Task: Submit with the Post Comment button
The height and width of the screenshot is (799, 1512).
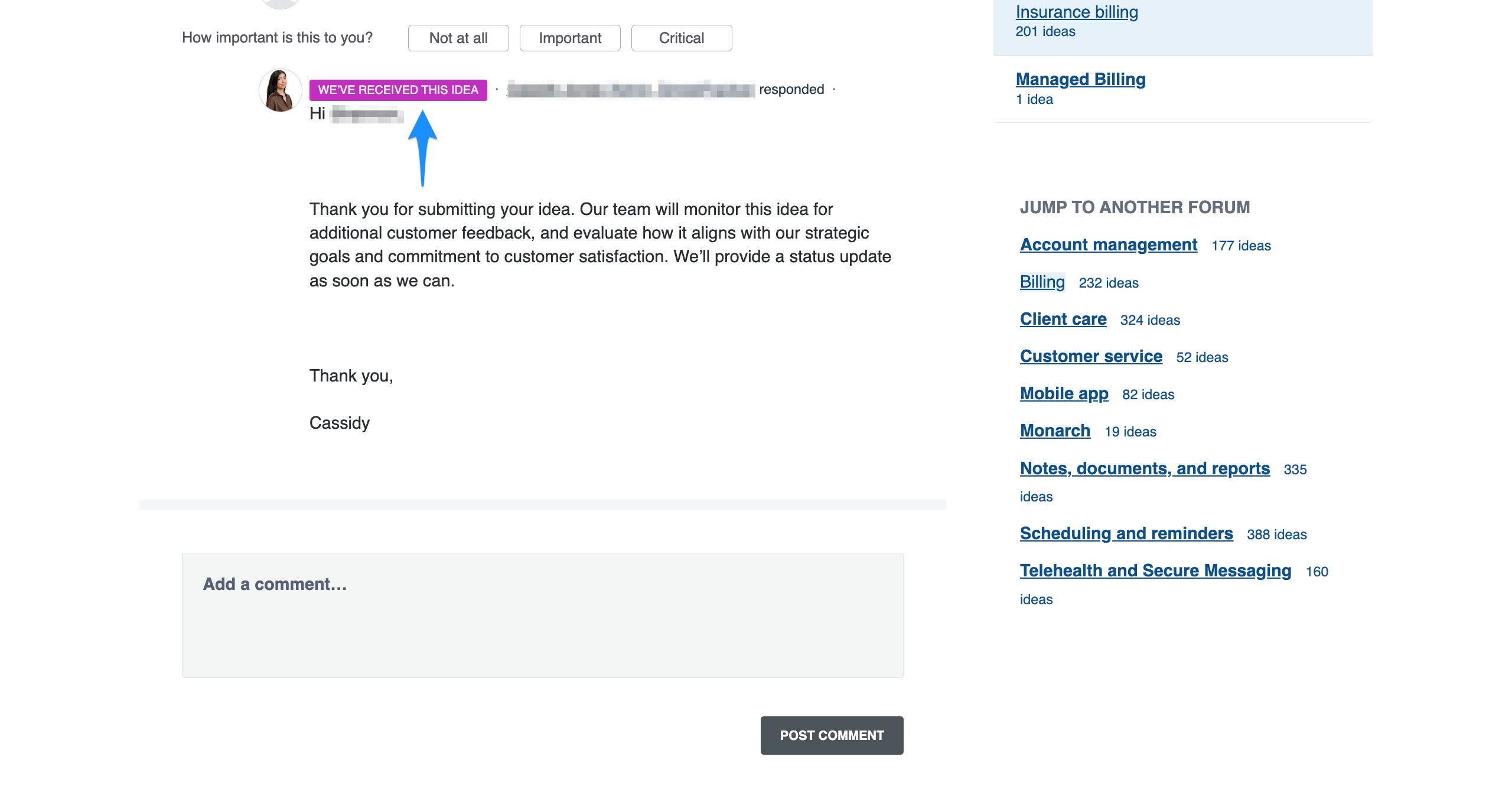Action: [832, 735]
